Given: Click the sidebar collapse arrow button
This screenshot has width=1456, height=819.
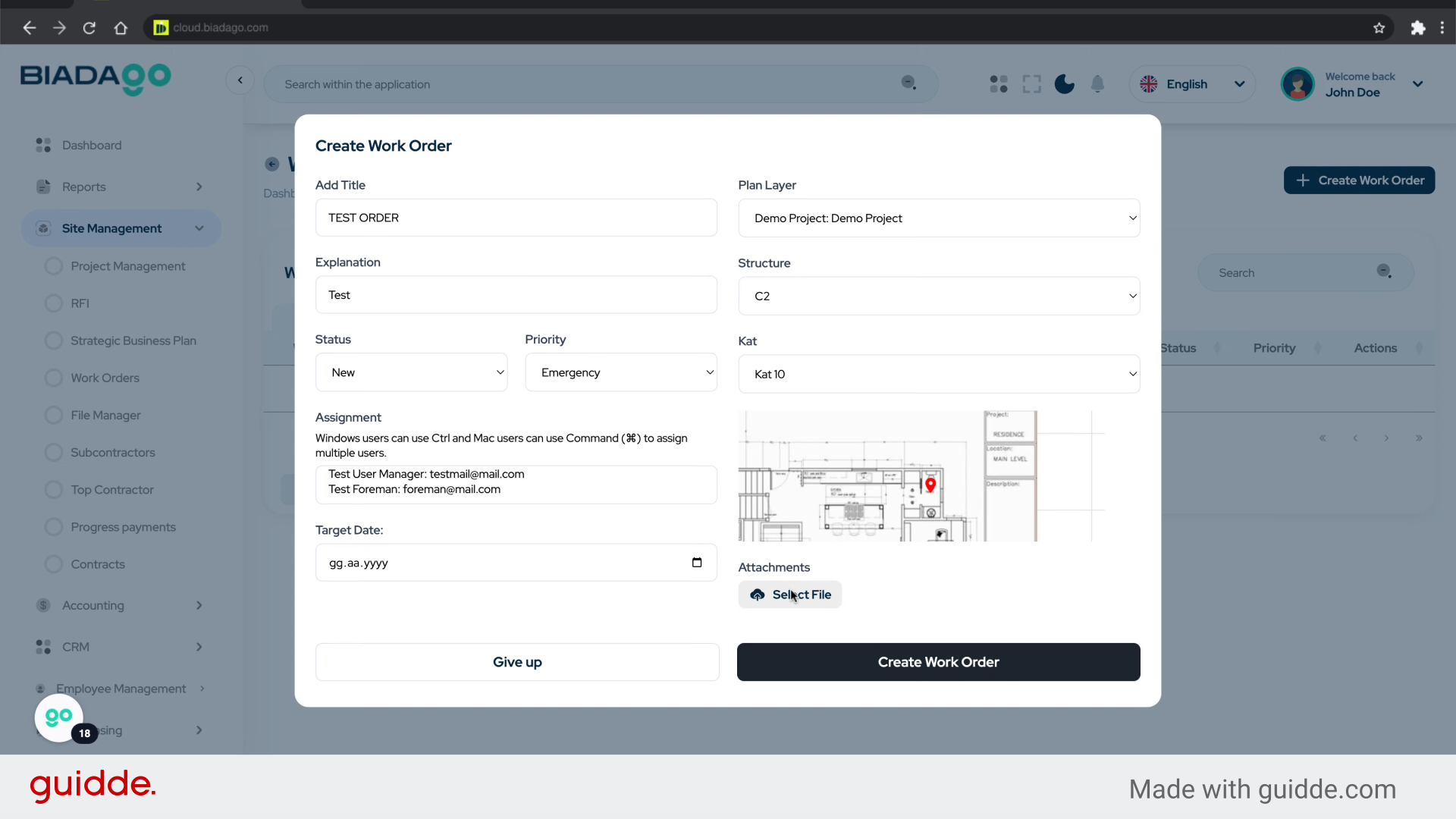Looking at the screenshot, I should click(240, 80).
